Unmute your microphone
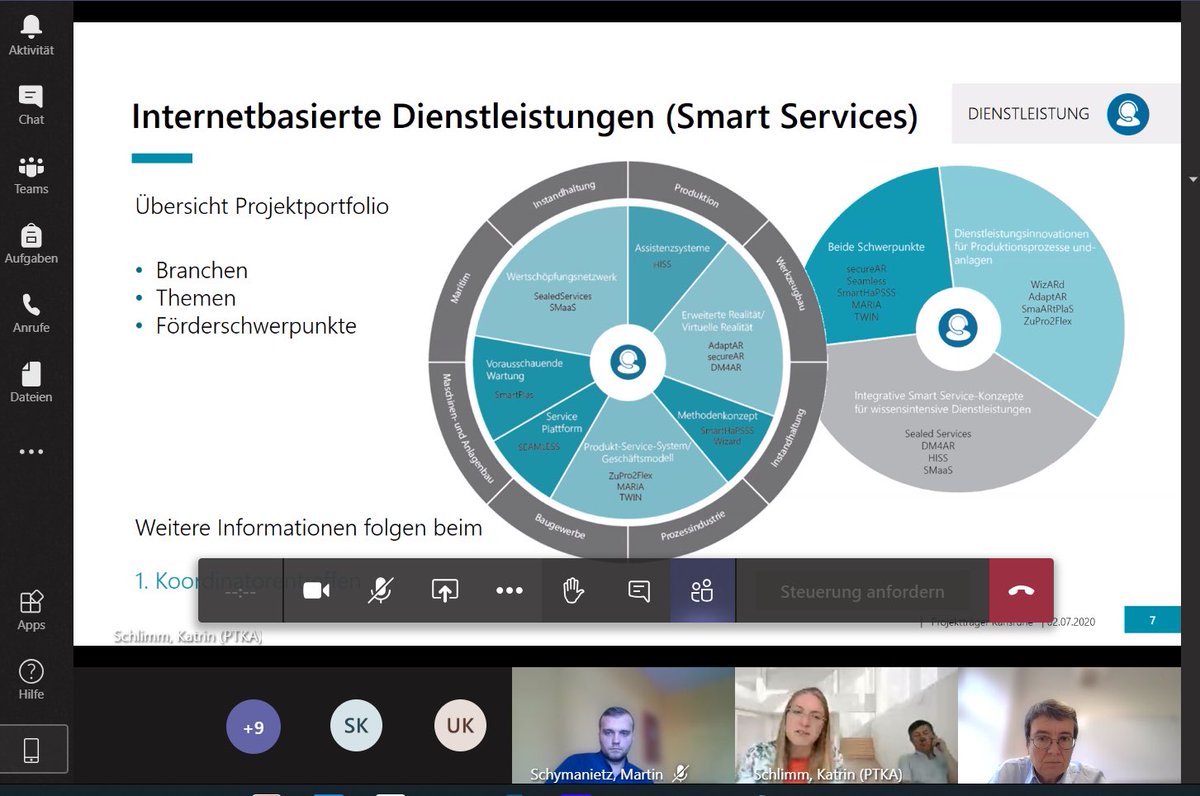Viewport: 1200px width, 796px height. tap(380, 591)
